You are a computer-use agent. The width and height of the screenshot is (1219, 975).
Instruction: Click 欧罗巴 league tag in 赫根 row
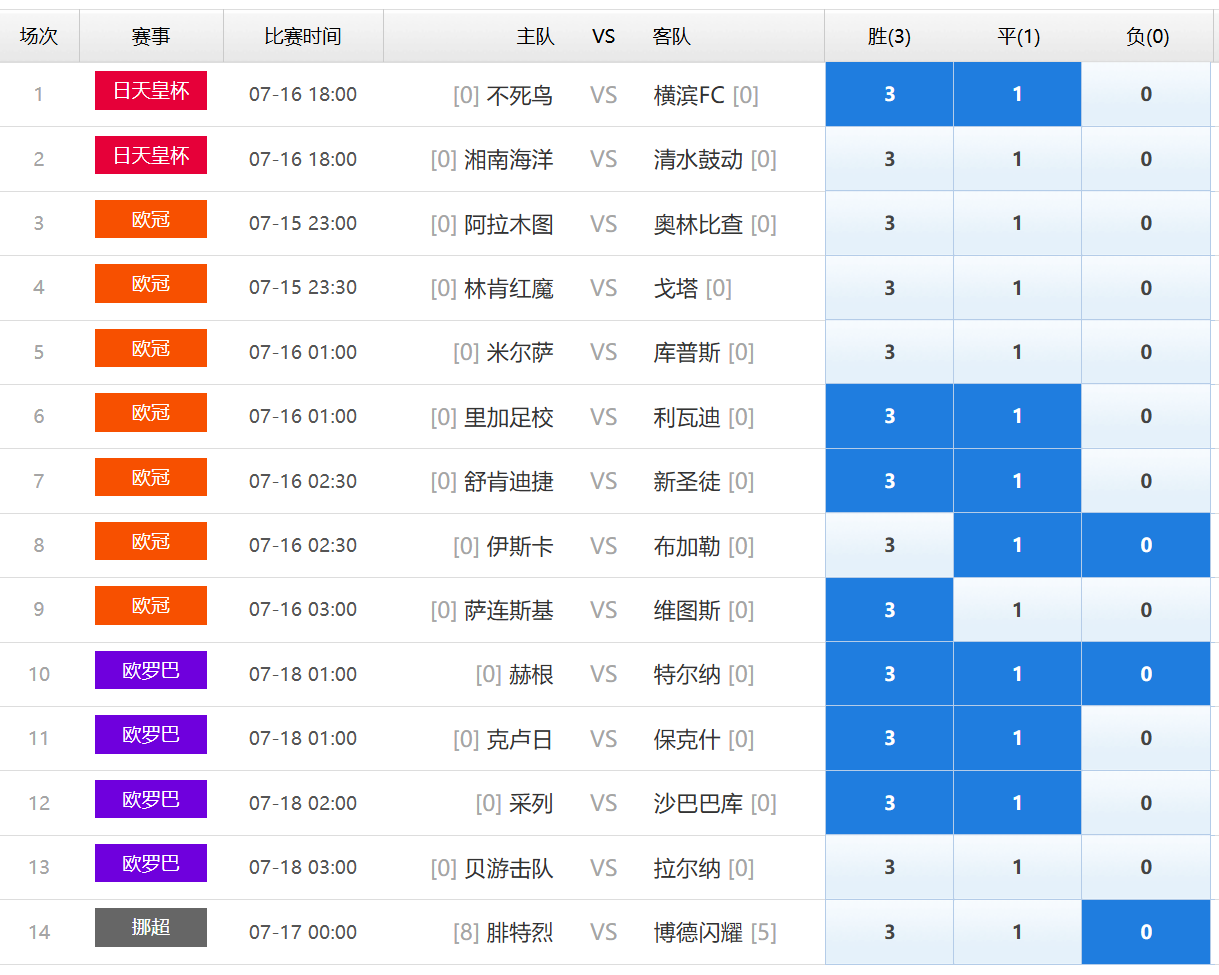151,670
